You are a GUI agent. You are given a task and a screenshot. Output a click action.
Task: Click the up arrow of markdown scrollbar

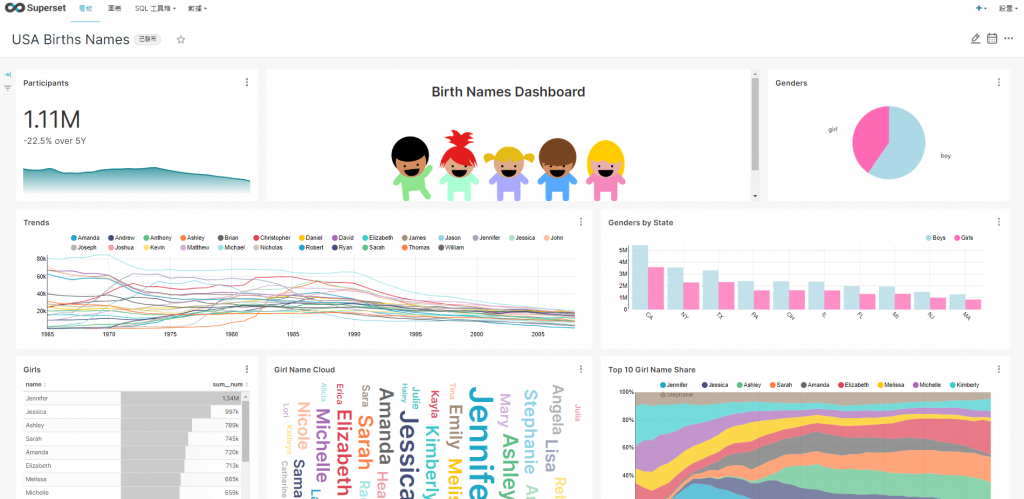click(755, 73)
